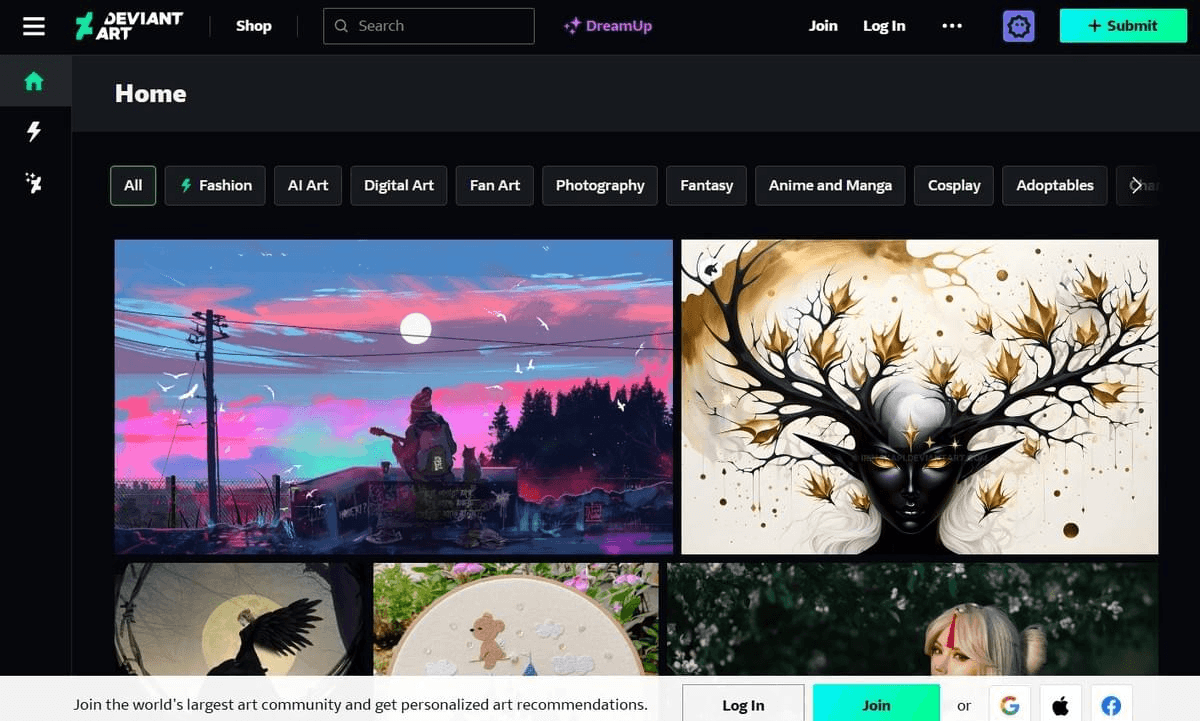Select the All category filter
This screenshot has width=1200, height=721.
[133, 185]
